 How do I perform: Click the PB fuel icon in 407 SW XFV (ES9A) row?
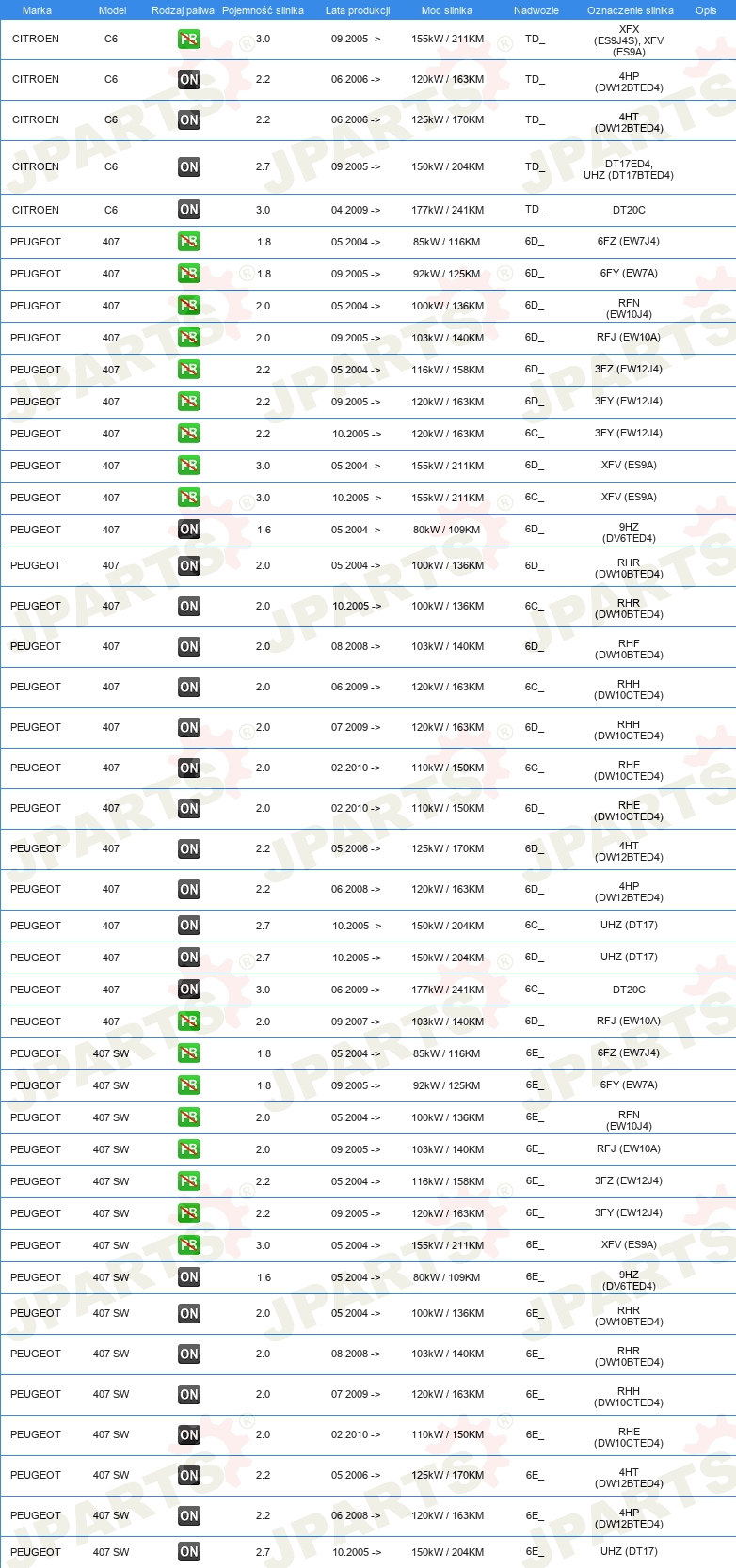189,1245
